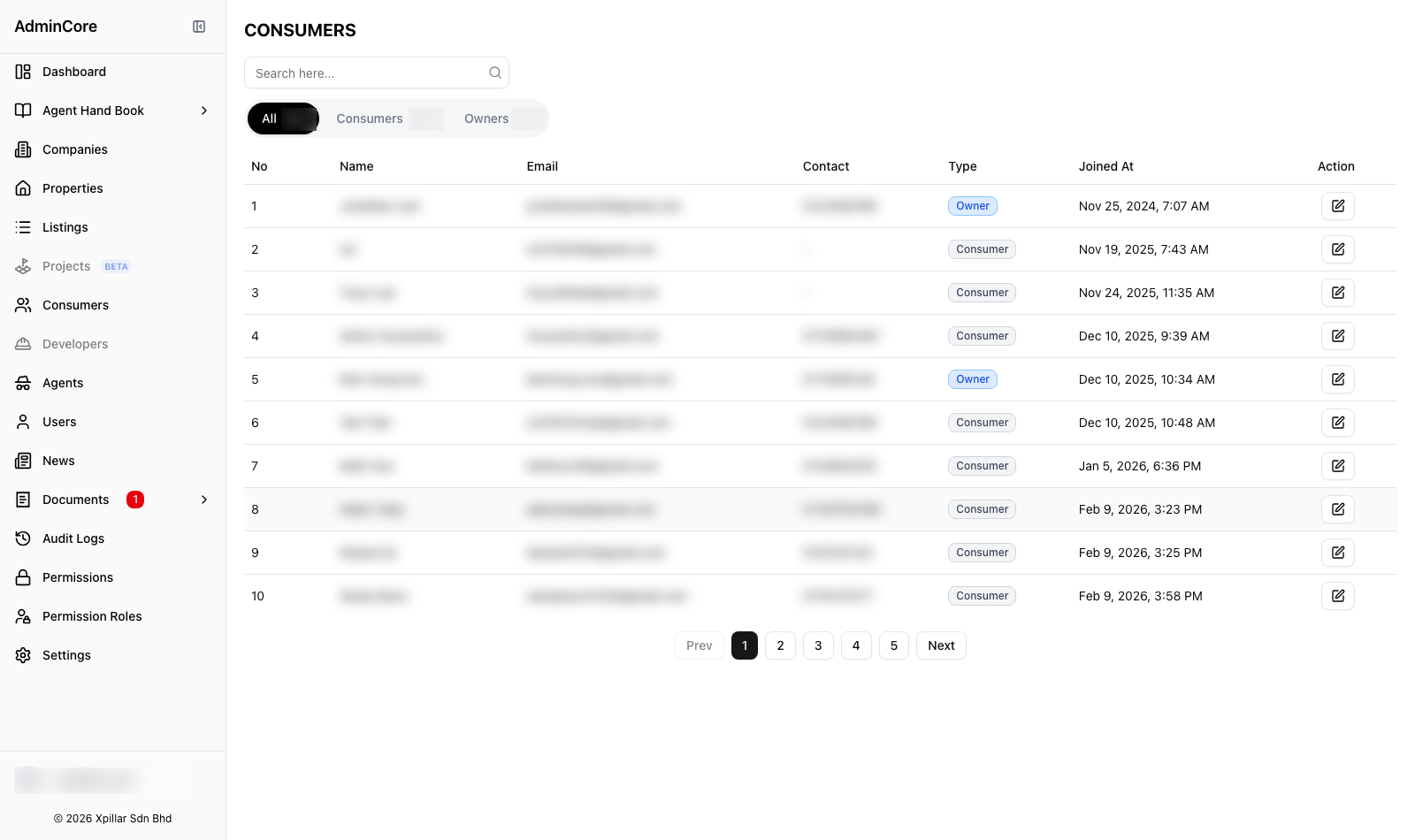Click the Settings gear icon
Screen dimensions: 1415x840
pos(23,655)
